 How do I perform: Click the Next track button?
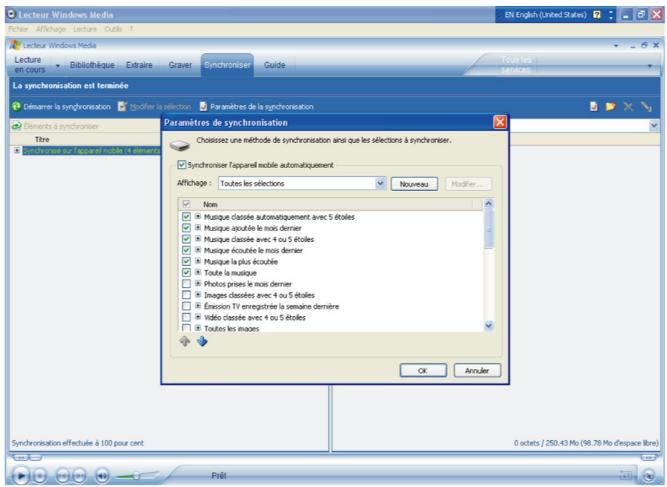(x=79, y=476)
